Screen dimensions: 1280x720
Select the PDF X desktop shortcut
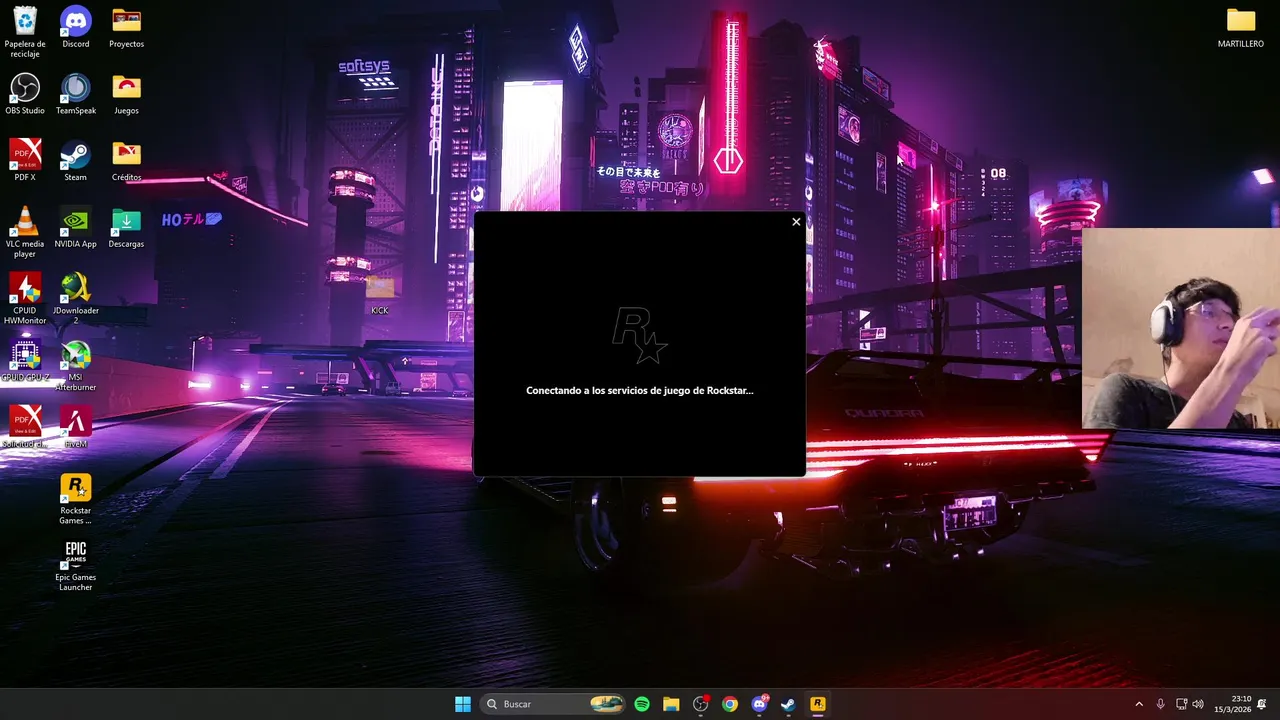25,160
